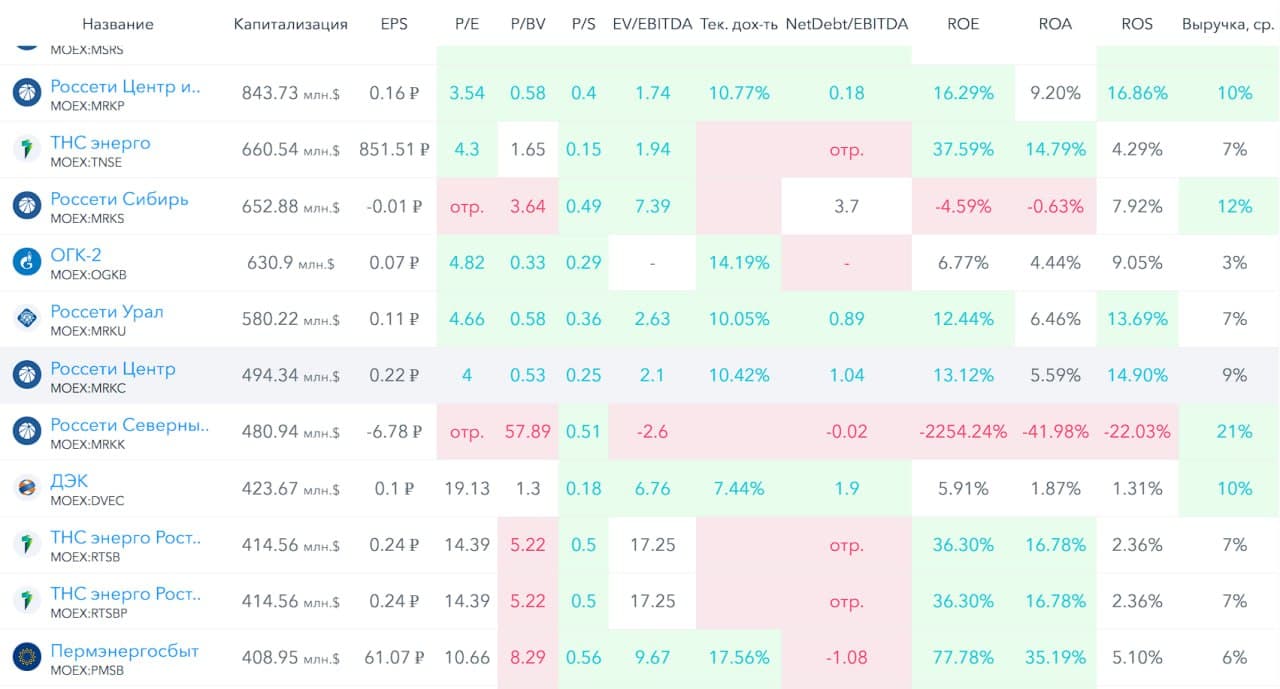
Task: Click the Россети Урал logo icon
Action: pyautogui.click(x=26, y=319)
